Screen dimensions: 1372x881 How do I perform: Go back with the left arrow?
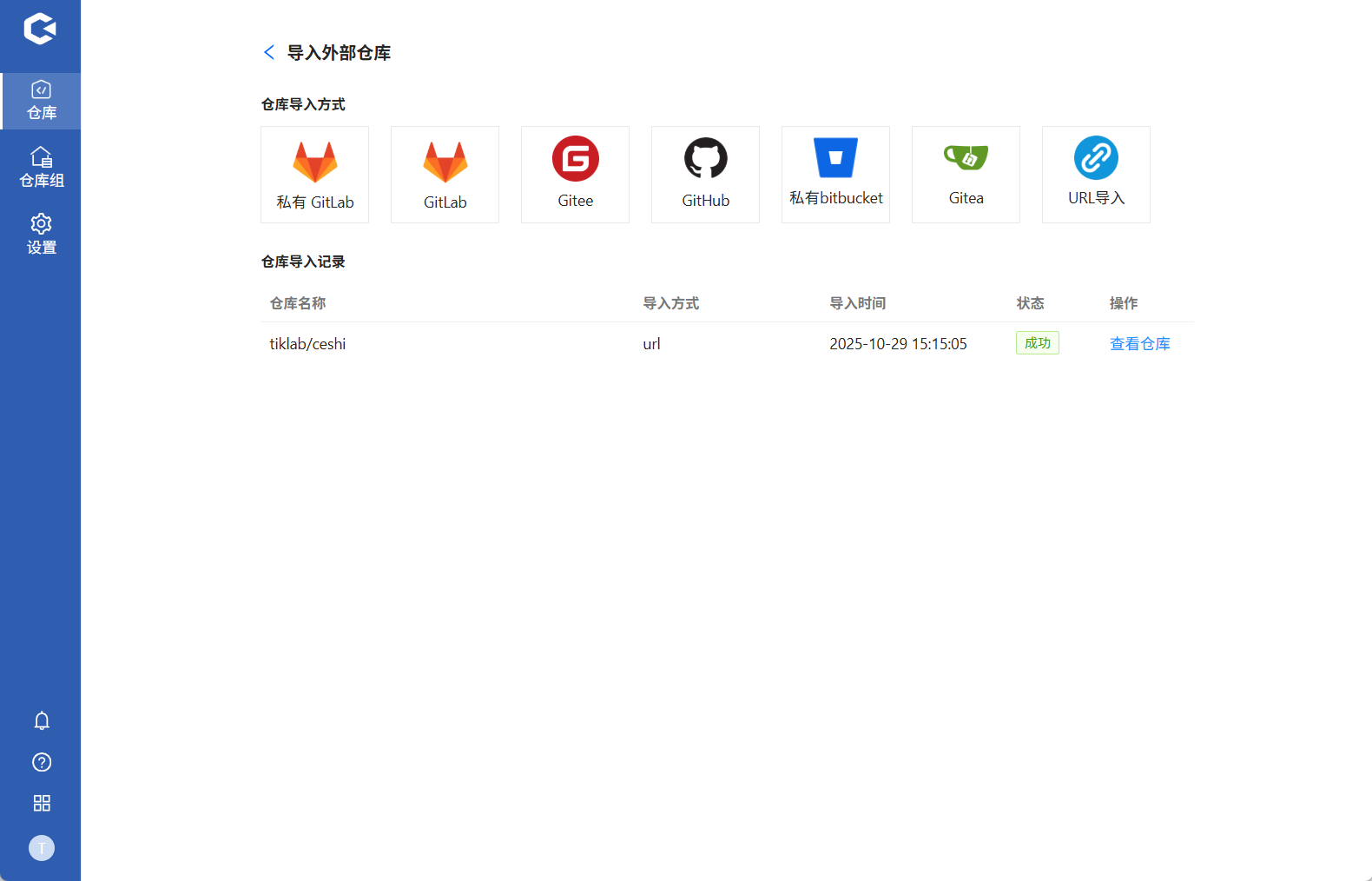pyautogui.click(x=269, y=52)
